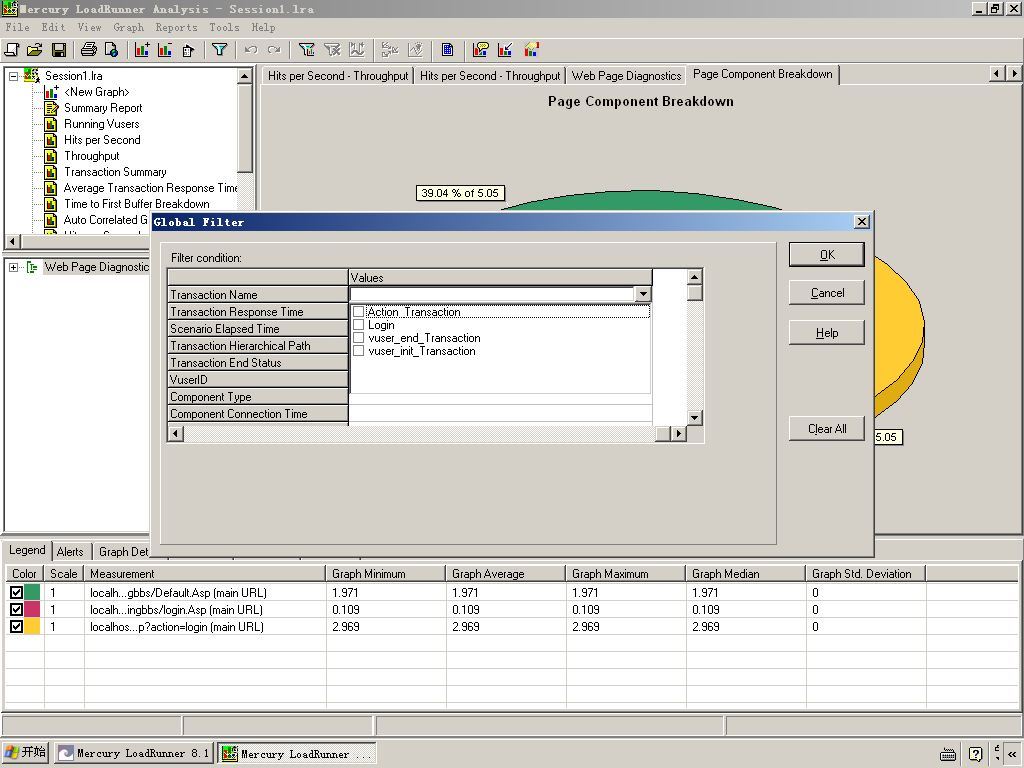The image size is (1024, 768).
Task: Click the session tree scroll-up arrow
Action: click(x=245, y=76)
